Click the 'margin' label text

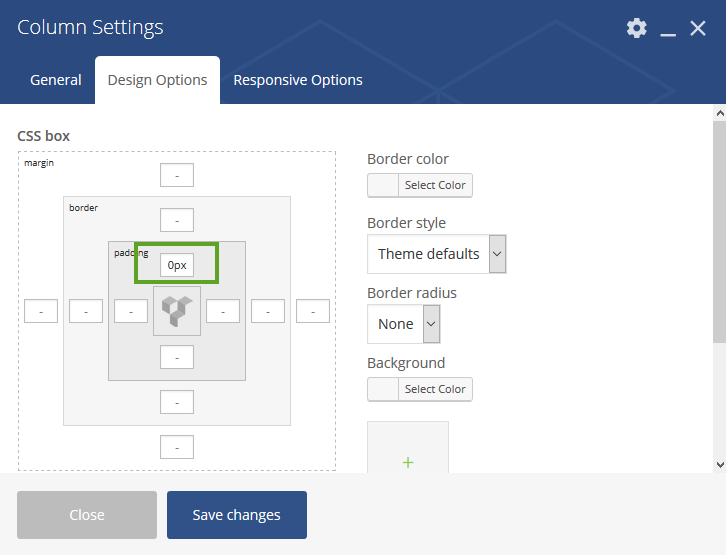(x=39, y=163)
